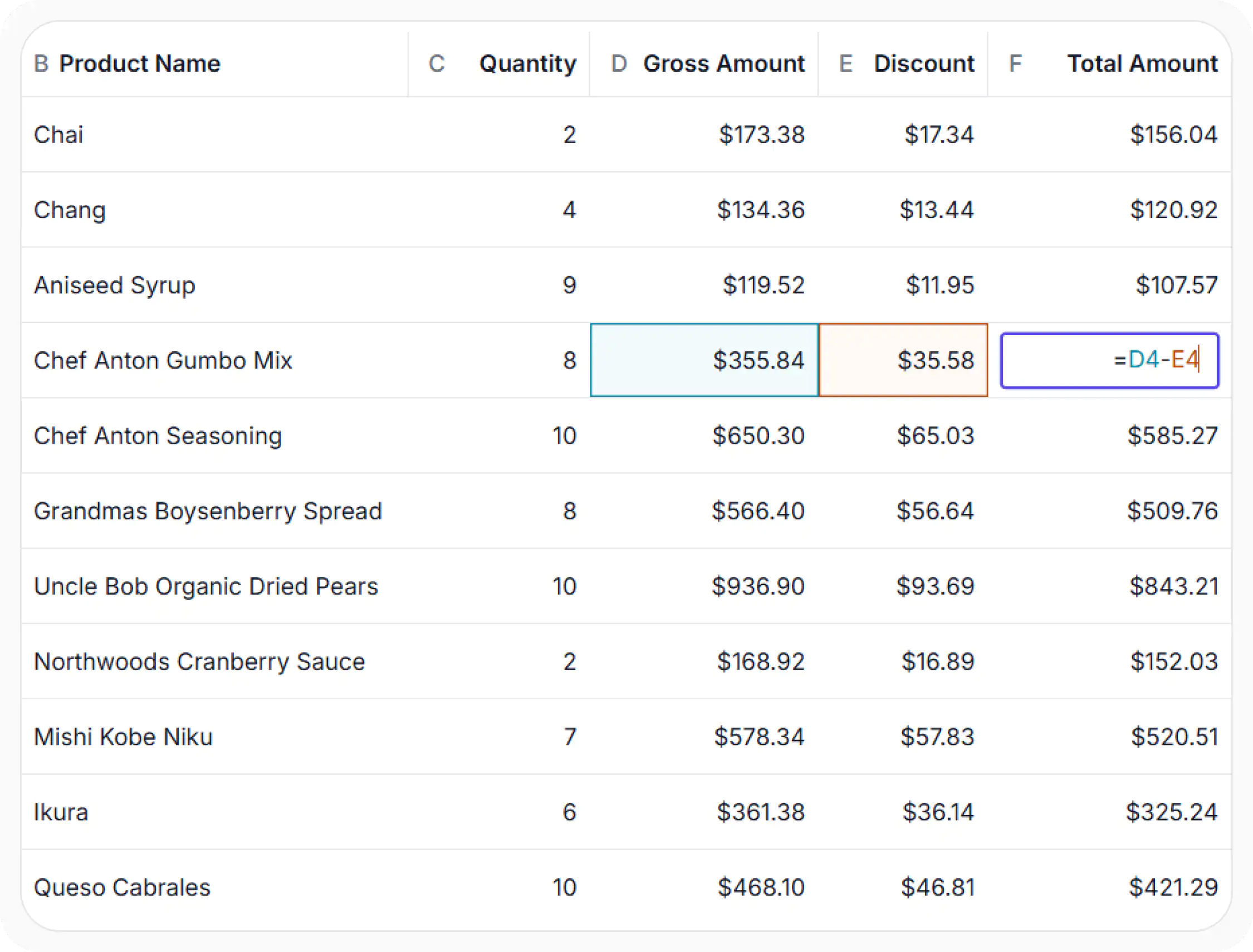The image size is (1253, 952).
Task: Select the Product Name column header
Action: (x=214, y=63)
